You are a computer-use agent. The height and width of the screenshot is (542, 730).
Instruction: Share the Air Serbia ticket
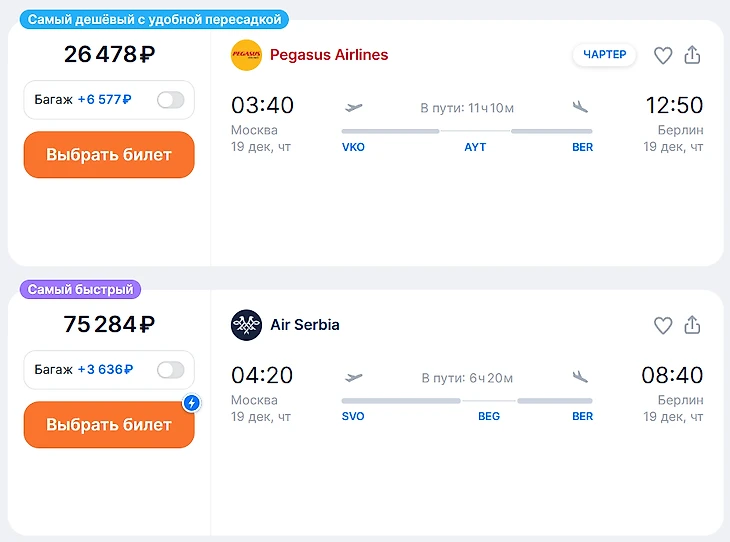click(x=692, y=326)
